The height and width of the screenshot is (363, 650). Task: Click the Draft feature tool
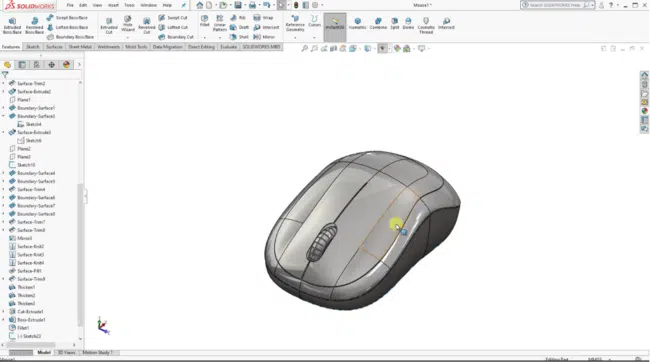pyautogui.click(x=239, y=27)
